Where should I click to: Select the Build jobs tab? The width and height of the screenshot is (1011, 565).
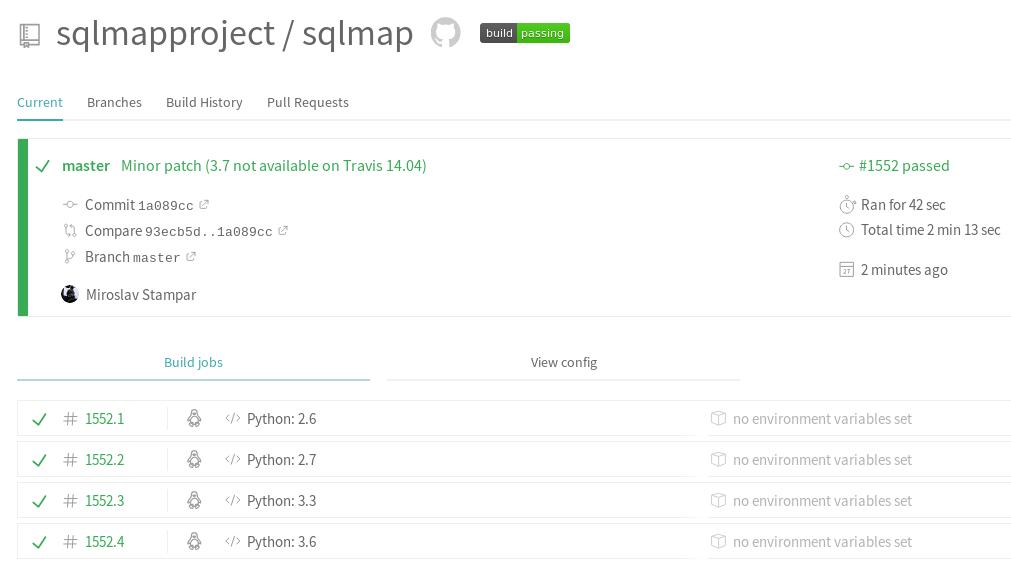(x=193, y=363)
